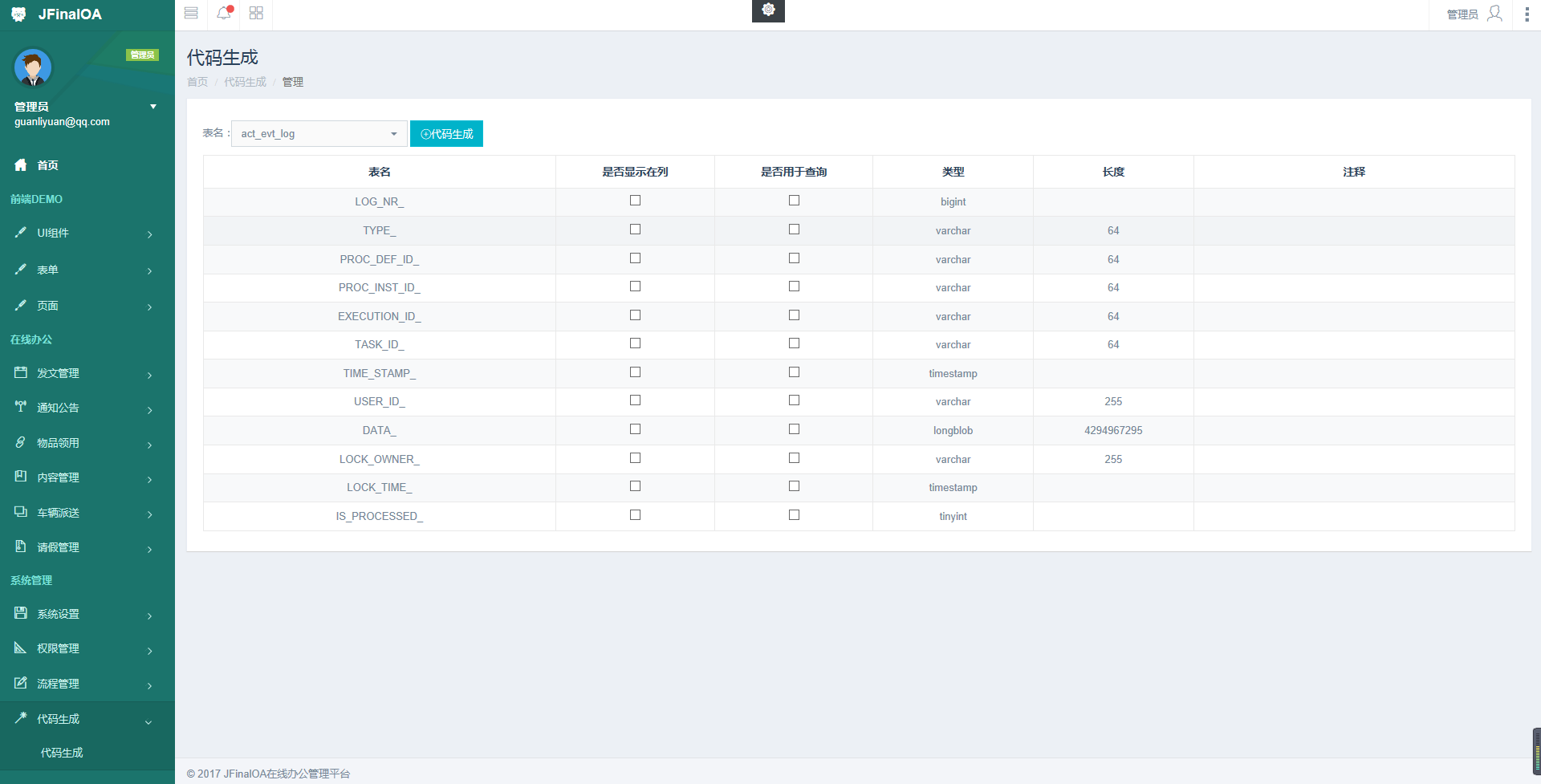Click the 流程管理 edit icon
This screenshot has width=1541, height=784.
tap(21, 683)
